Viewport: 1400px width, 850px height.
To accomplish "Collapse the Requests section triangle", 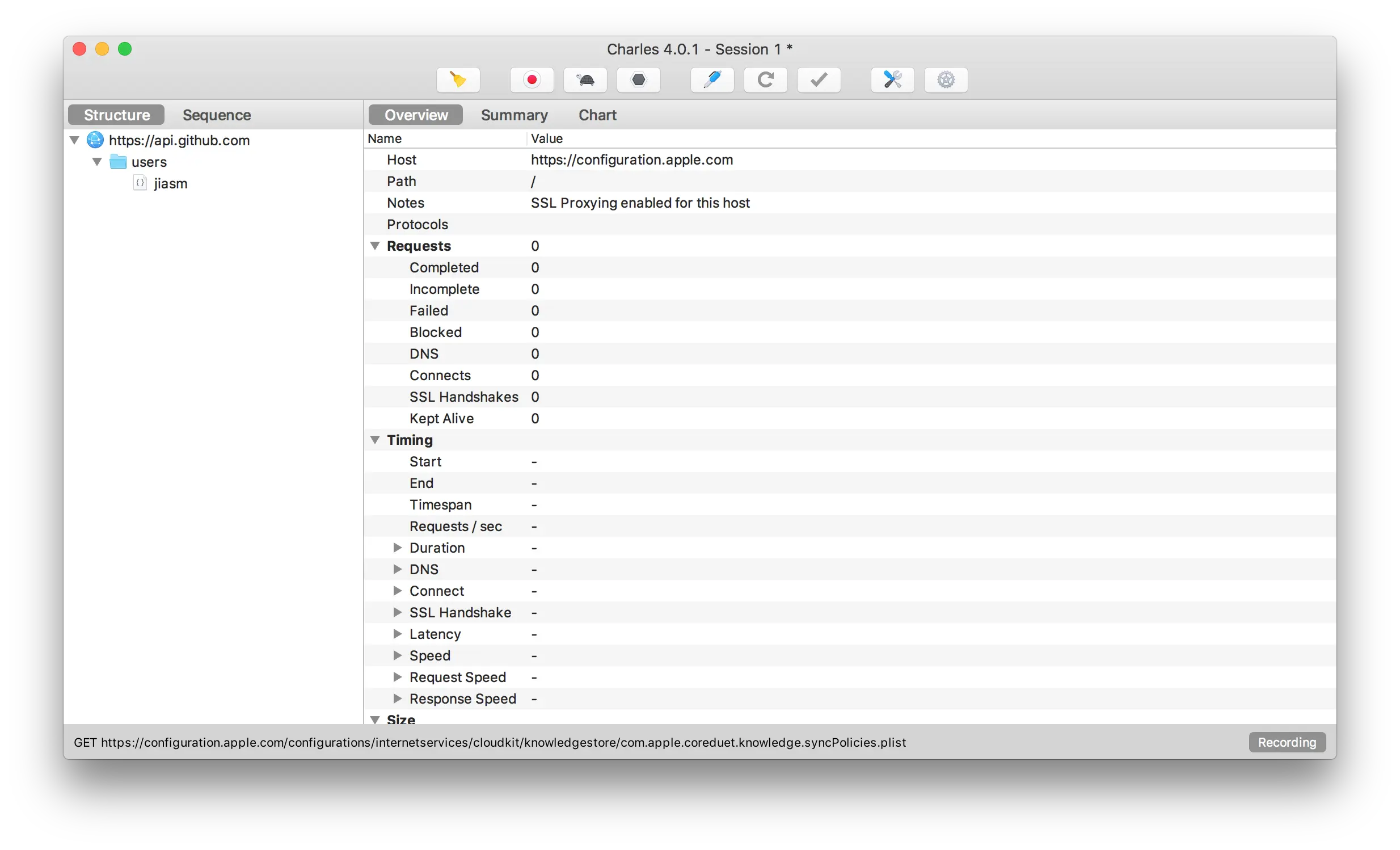I will pos(375,246).
